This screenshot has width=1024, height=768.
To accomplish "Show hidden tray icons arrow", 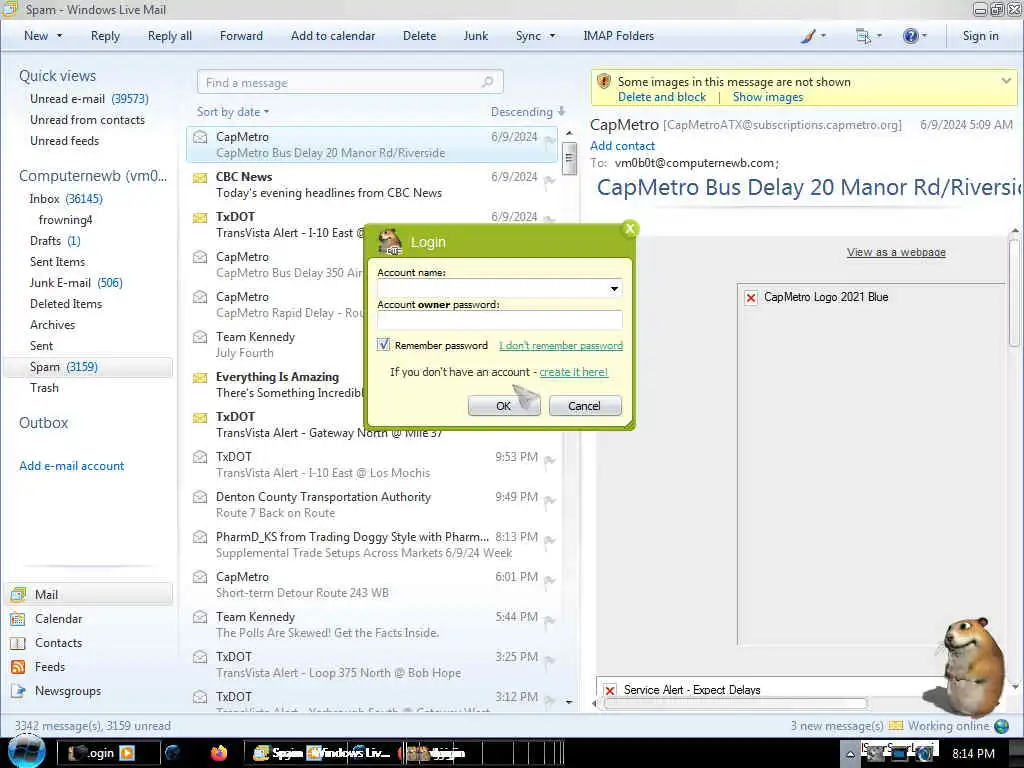I will [x=850, y=754].
